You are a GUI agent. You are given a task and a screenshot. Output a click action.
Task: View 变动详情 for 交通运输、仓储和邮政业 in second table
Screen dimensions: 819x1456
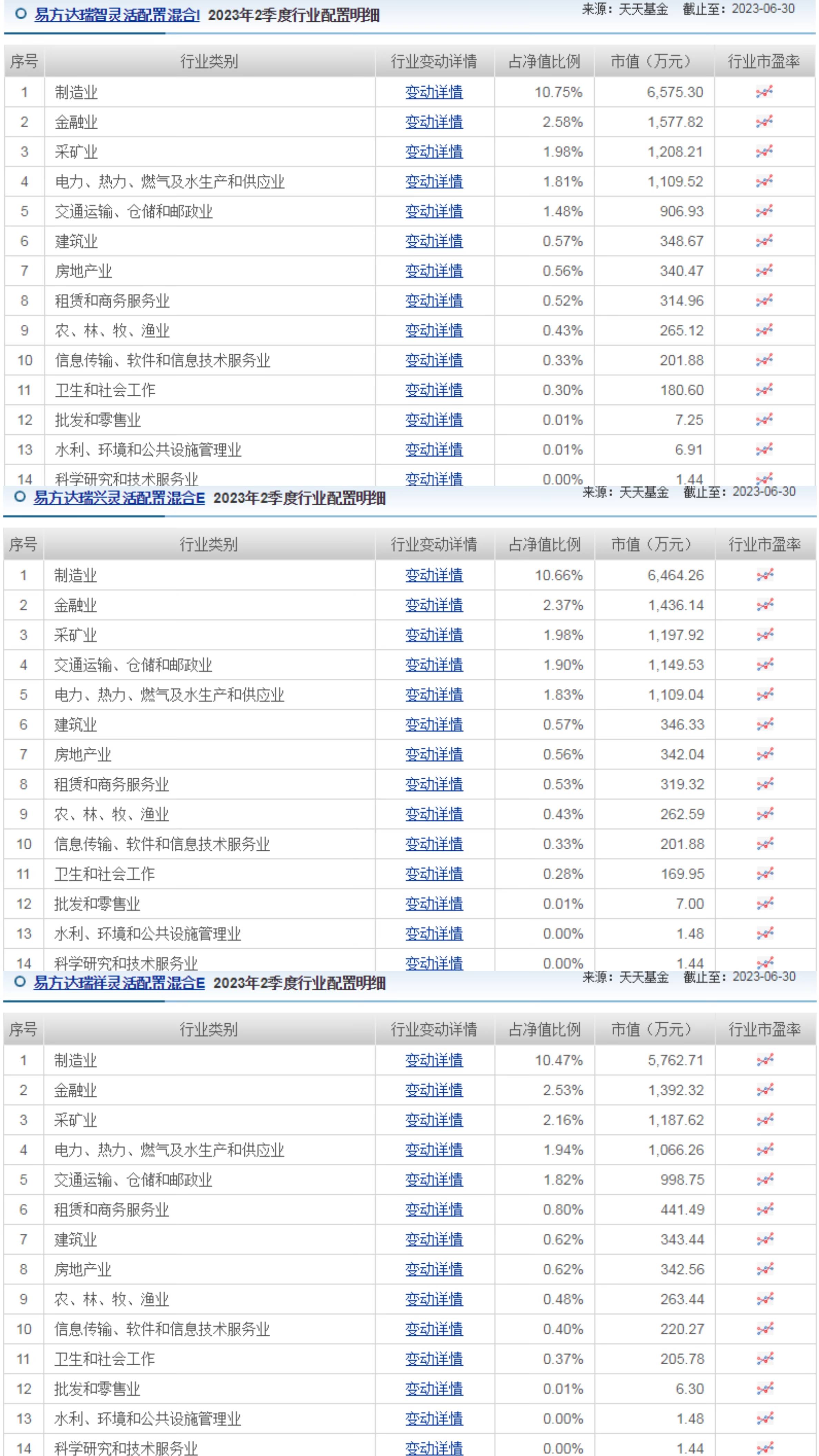[x=434, y=665]
